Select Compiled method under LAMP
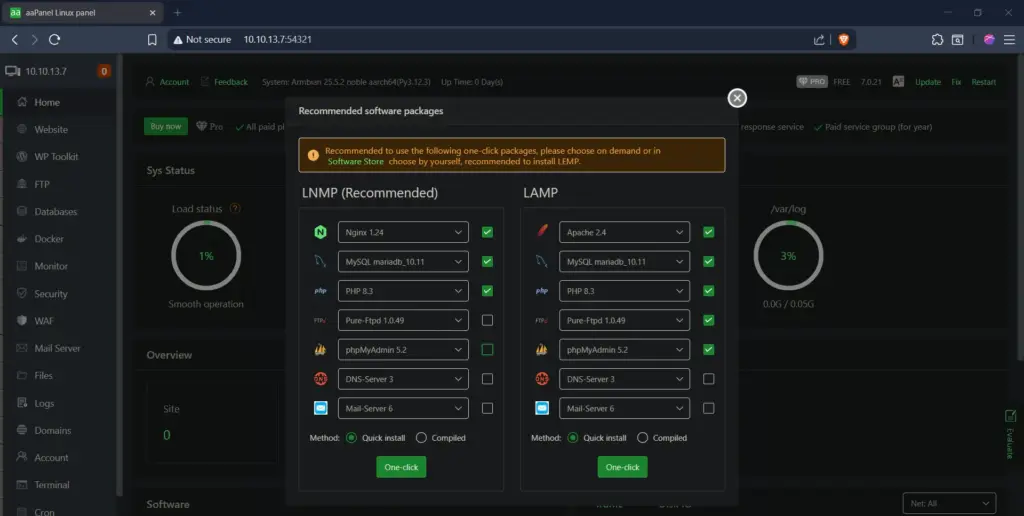 click(643, 438)
